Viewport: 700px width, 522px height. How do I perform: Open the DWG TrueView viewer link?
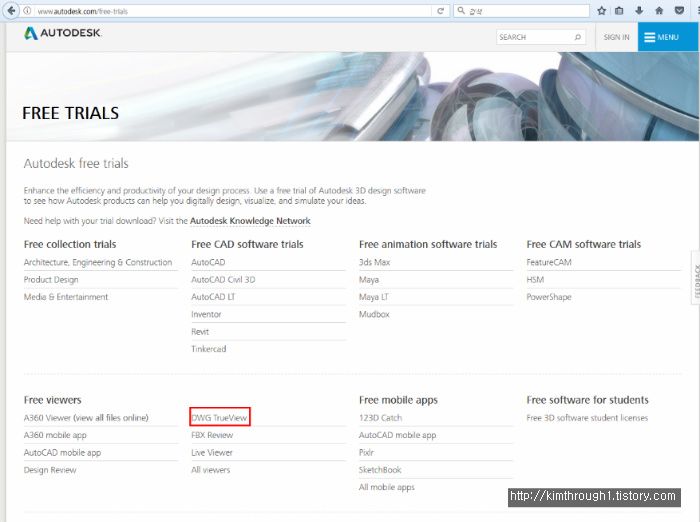219,418
